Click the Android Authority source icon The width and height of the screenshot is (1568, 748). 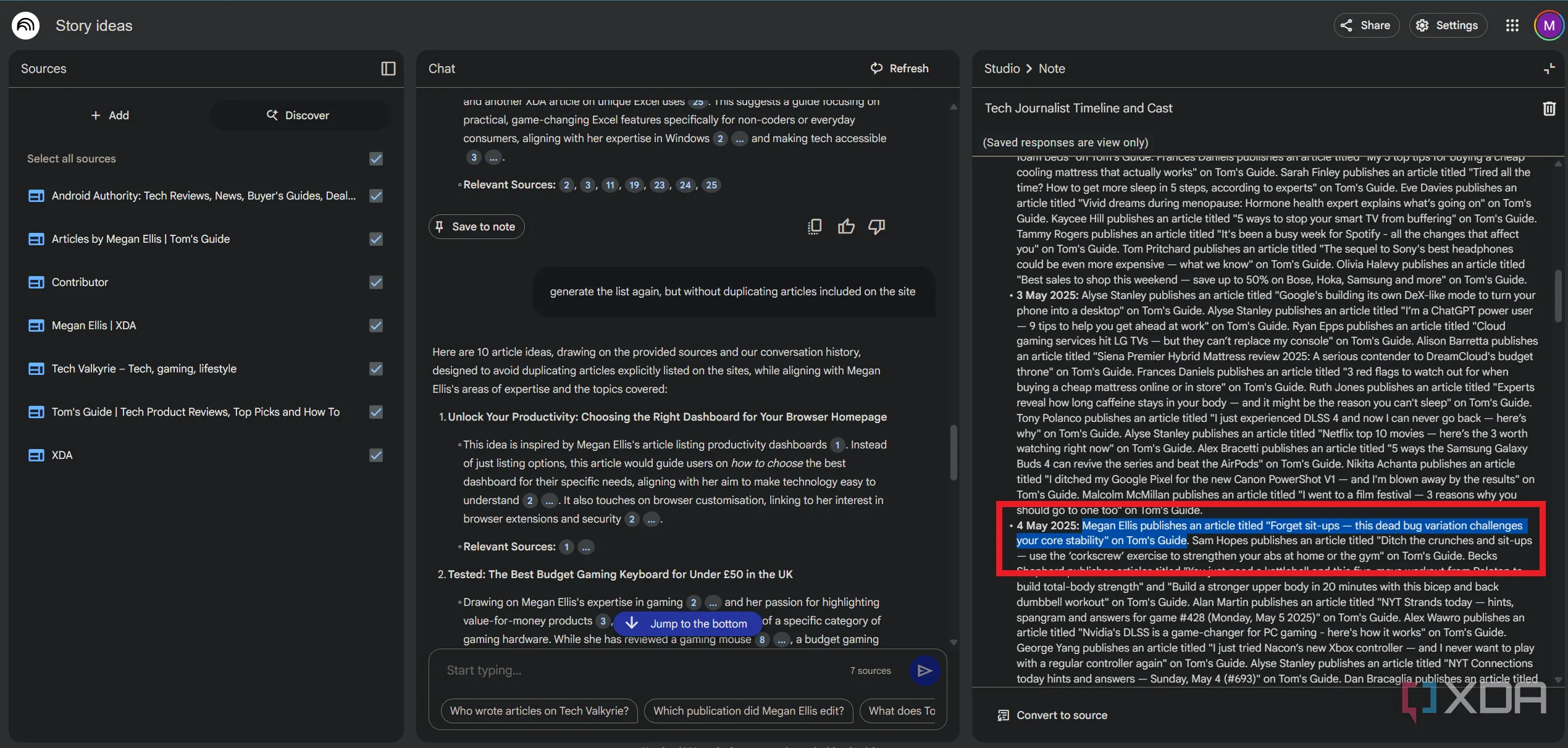36,196
